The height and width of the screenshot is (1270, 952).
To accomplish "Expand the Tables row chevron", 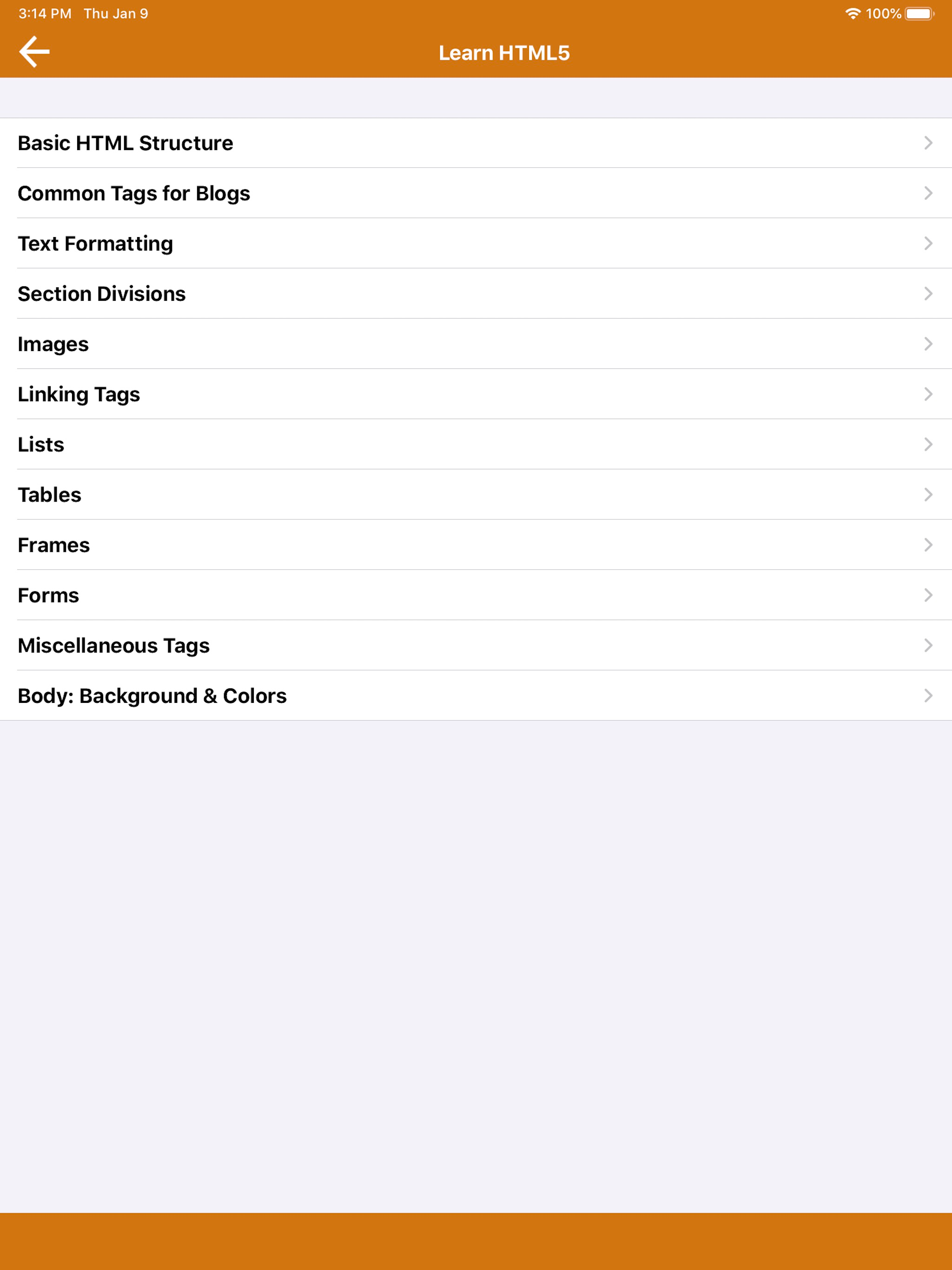I will (928, 494).
